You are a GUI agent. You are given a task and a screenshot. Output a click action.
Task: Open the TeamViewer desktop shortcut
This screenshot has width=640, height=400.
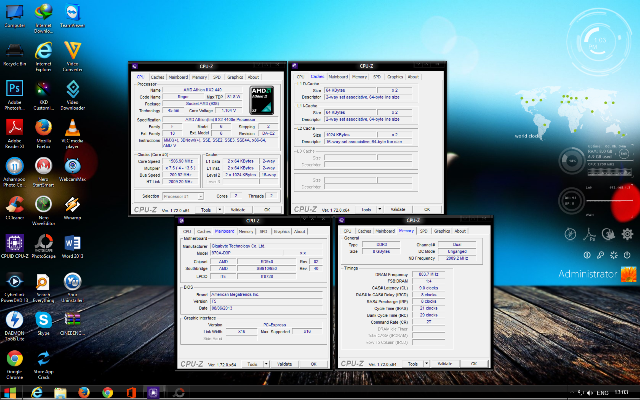[72, 15]
